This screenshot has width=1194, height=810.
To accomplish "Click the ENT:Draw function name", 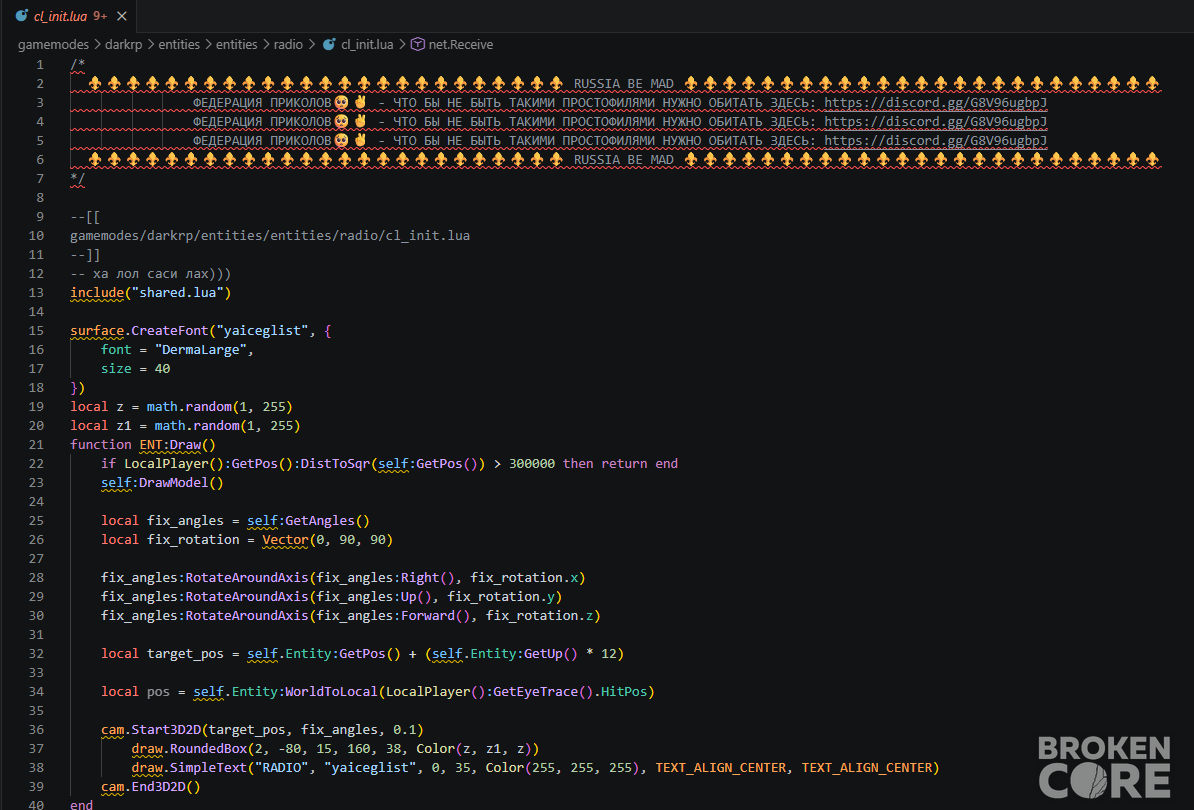I will point(170,445).
